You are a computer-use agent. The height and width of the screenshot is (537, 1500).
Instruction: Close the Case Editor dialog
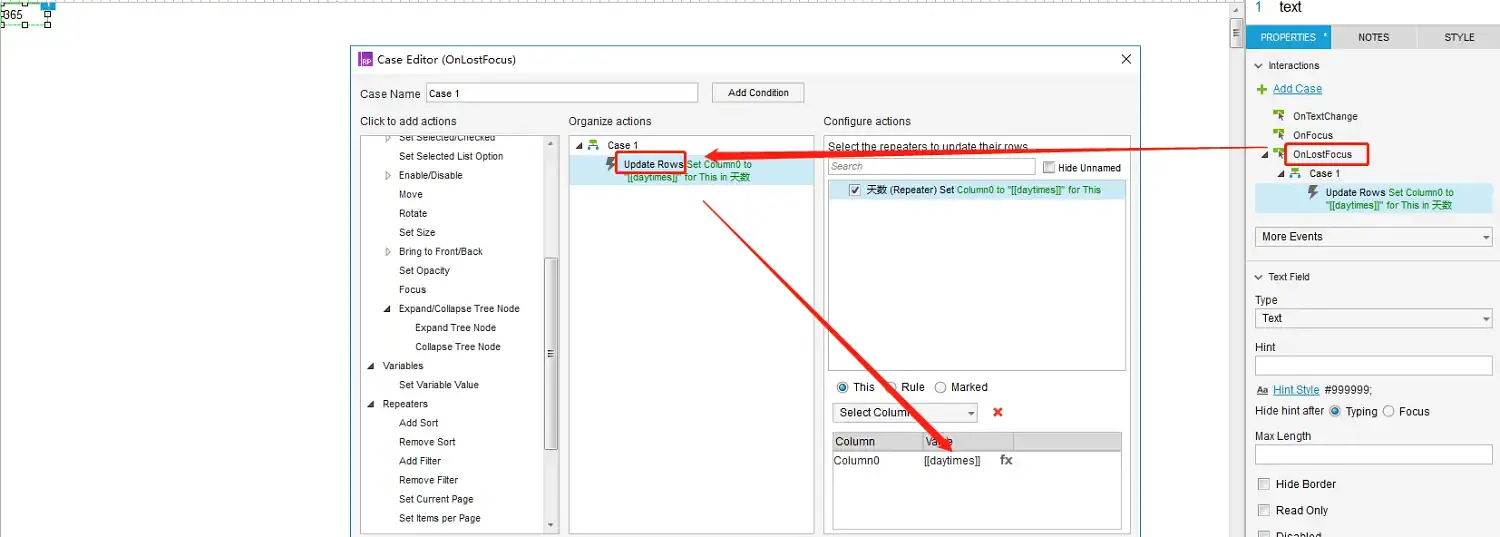tap(1126, 59)
